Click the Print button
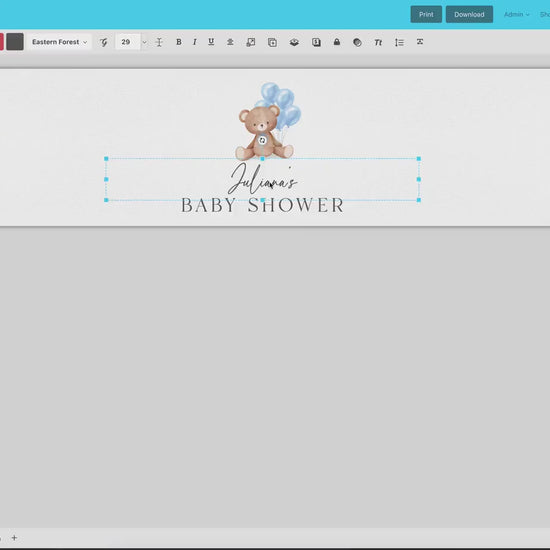Screen dimensions: 550x550 pyautogui.click(x=426, y=14)
